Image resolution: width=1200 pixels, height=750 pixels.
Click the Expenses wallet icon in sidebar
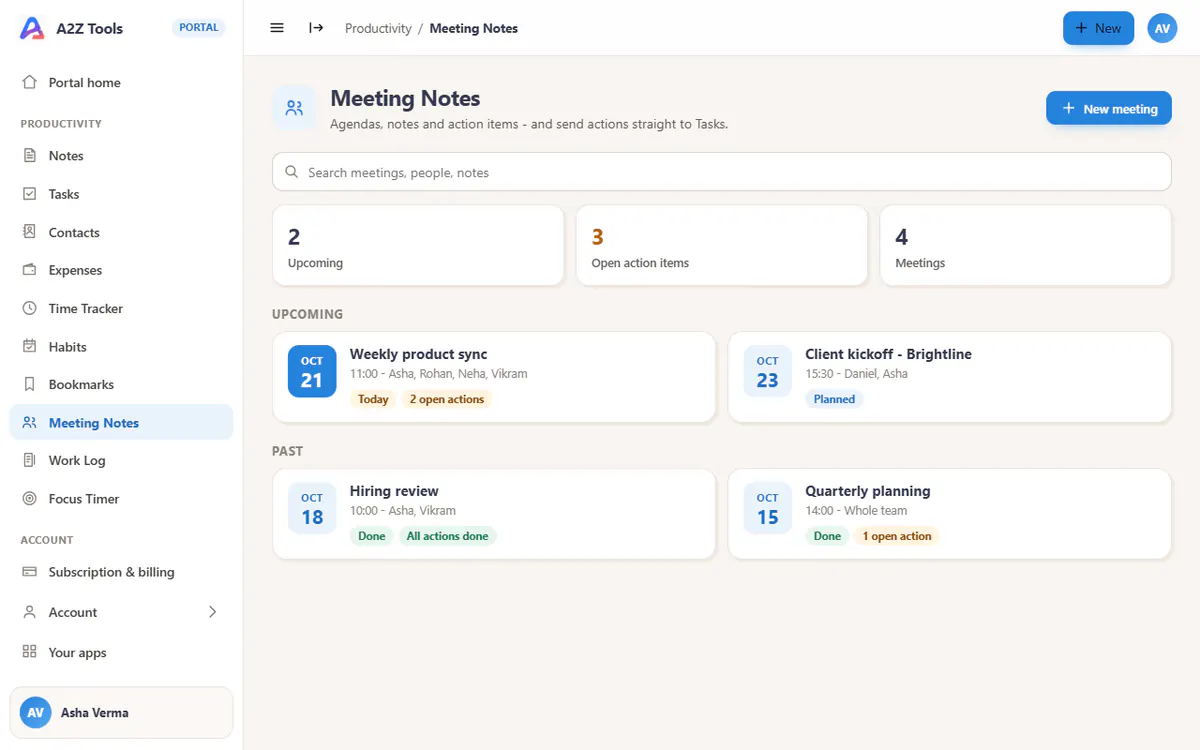(x=29, y=270)
